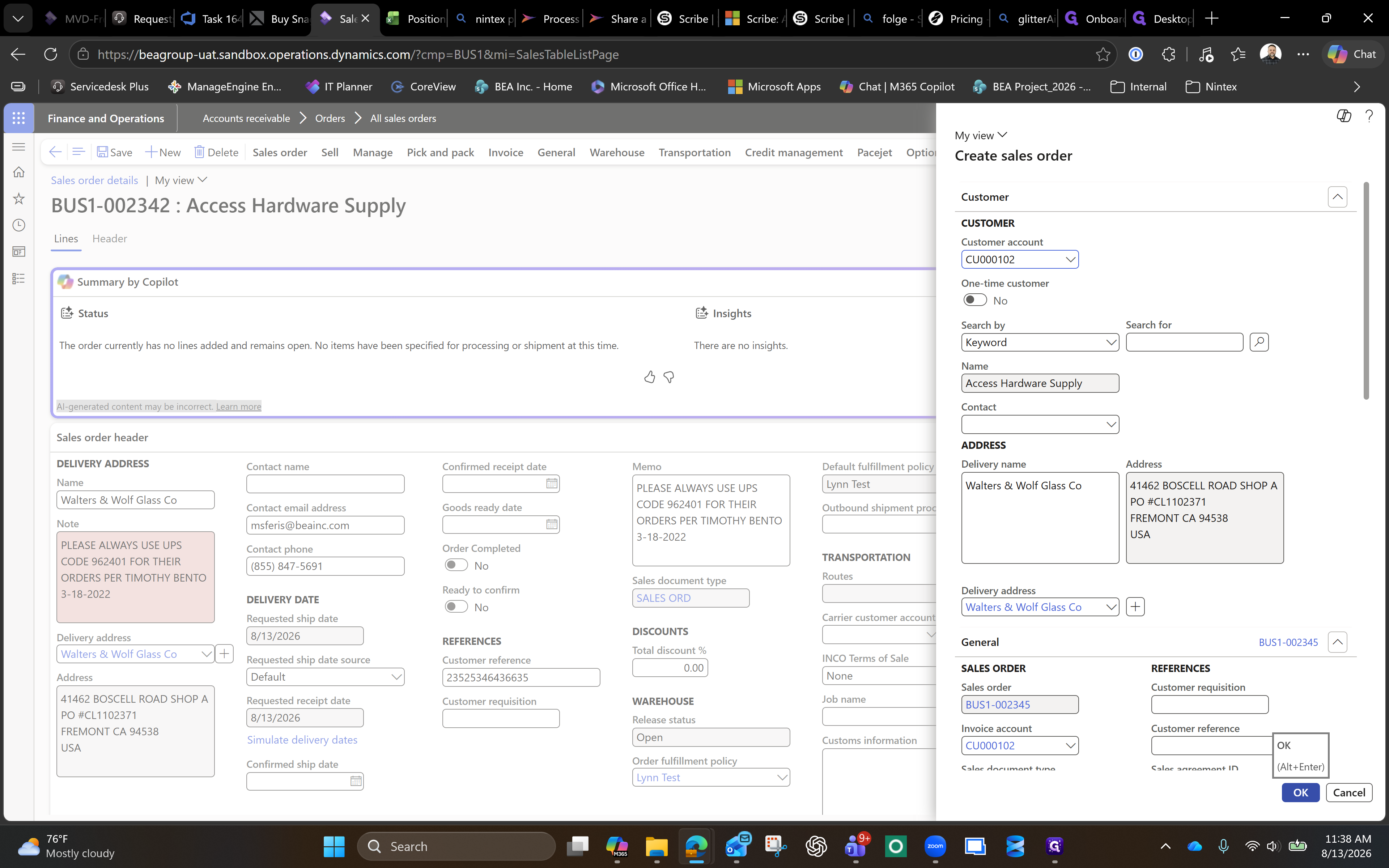Open Favorites star in sidebar
This screenshot has height=868, width=1389.
18,199
